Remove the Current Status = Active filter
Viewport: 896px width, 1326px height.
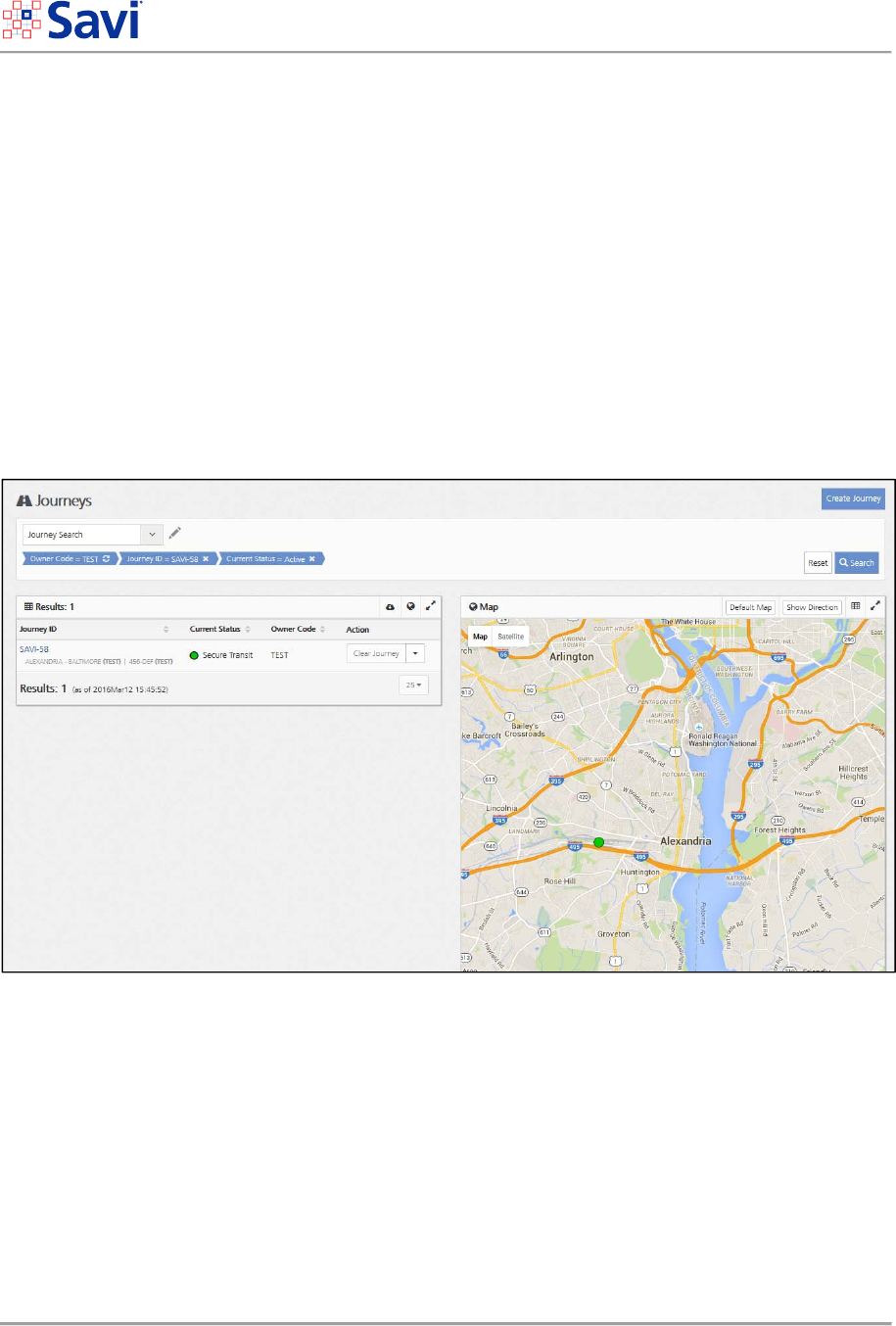[312, 559]
